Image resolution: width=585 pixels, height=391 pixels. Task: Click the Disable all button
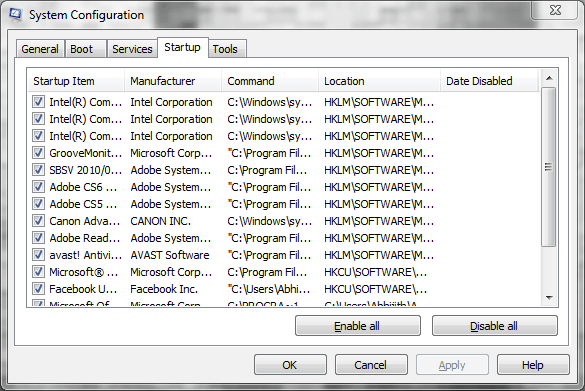[x=494, y=326]
